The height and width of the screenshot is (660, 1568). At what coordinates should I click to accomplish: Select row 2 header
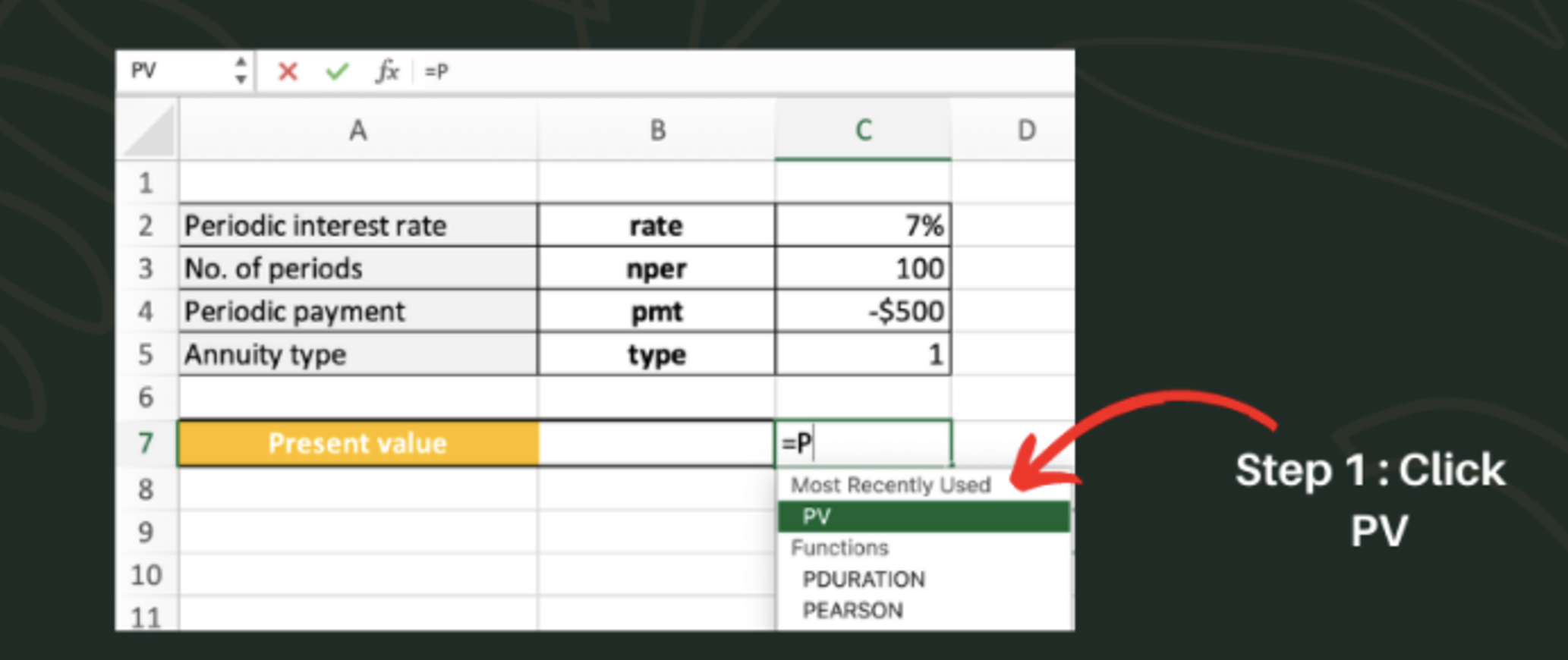[x=146, y=225]
